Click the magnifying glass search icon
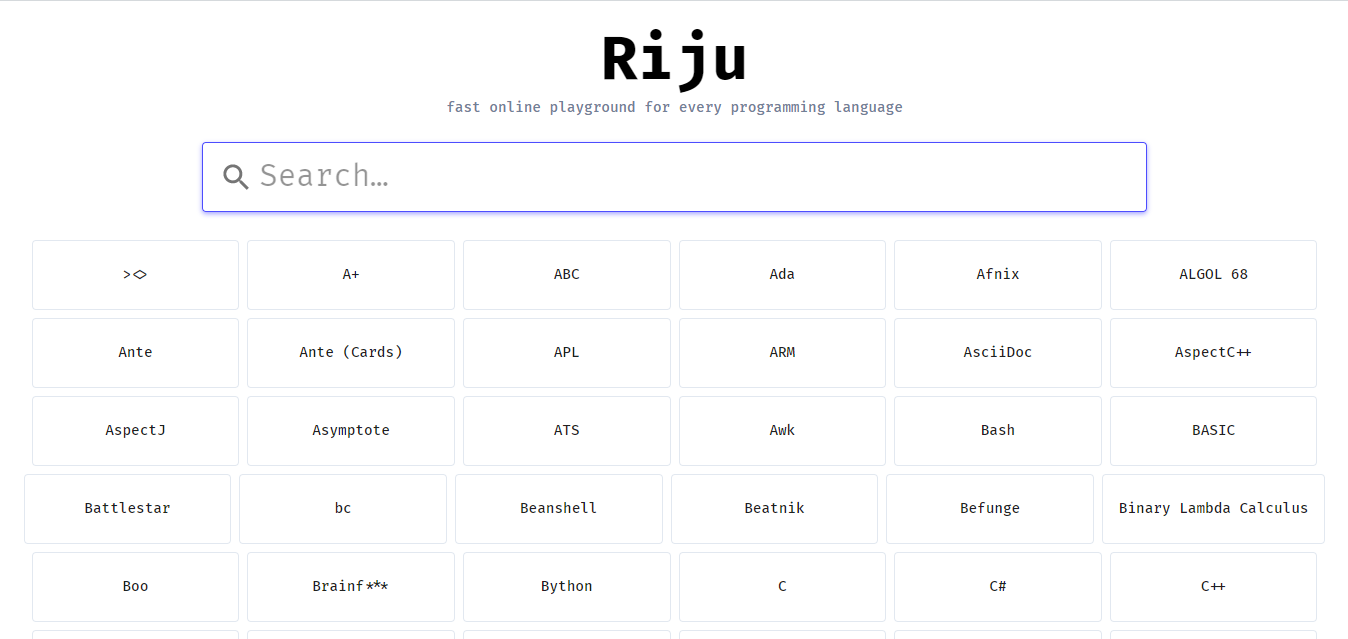1348x639 pixels. click(x=236, y=177)
